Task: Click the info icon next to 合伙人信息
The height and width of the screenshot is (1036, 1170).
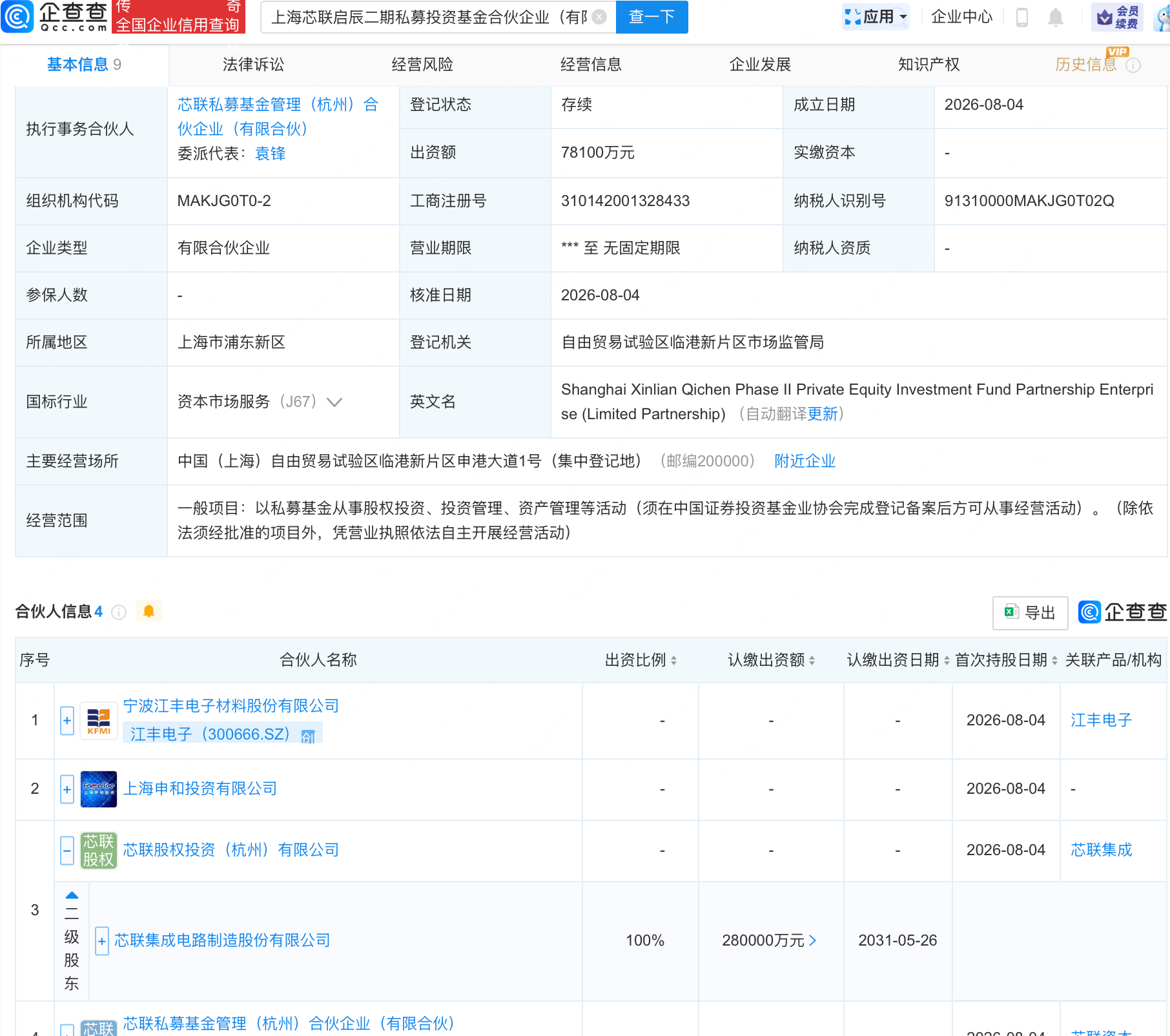Action: 119,612
